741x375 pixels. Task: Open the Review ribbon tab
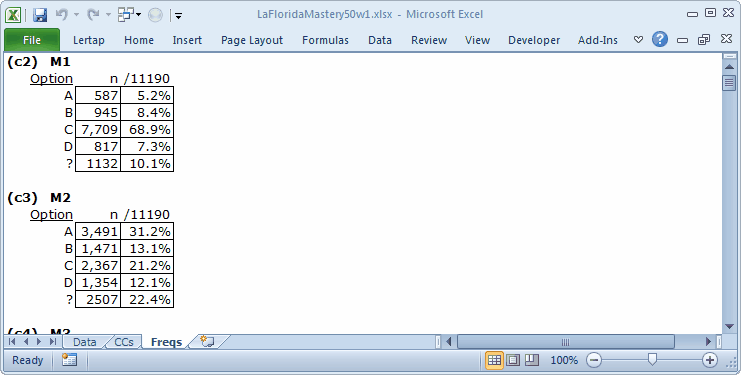click(429, 40)
